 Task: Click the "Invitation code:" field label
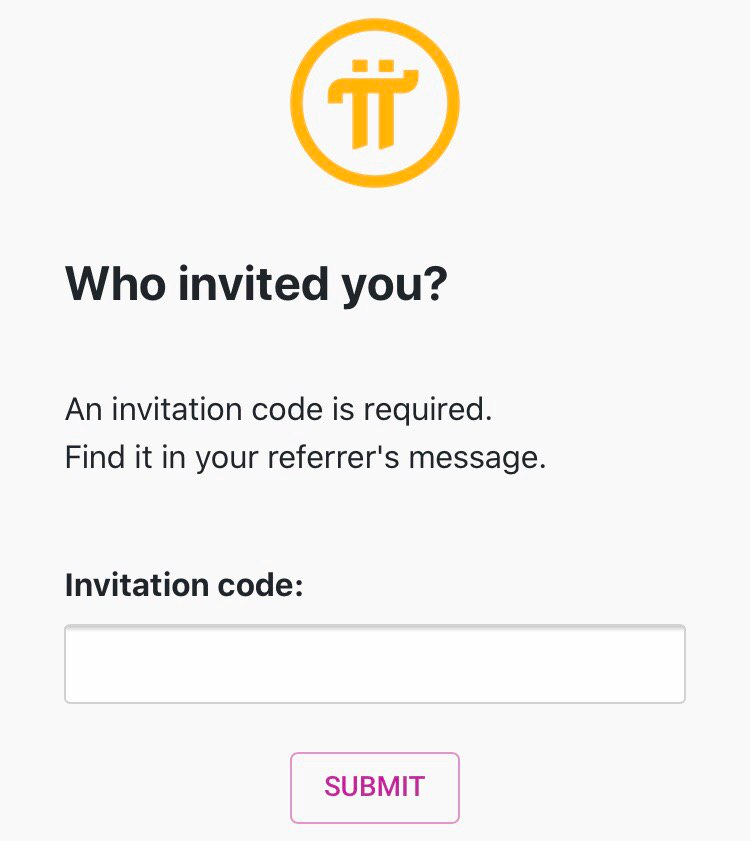(184, 584)
